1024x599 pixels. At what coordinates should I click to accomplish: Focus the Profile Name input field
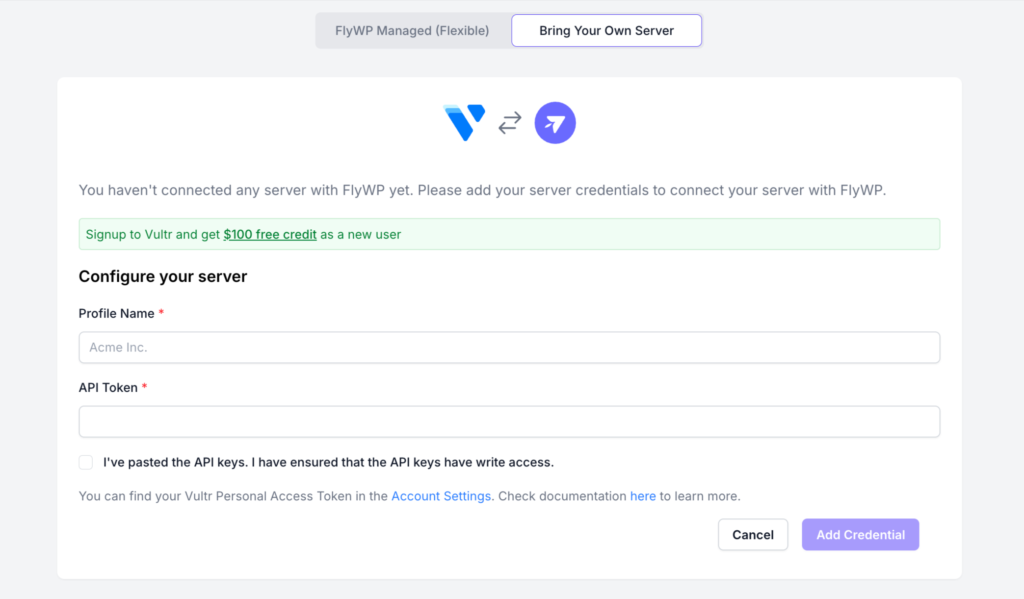pyautogui.click(x=509, y=348)
